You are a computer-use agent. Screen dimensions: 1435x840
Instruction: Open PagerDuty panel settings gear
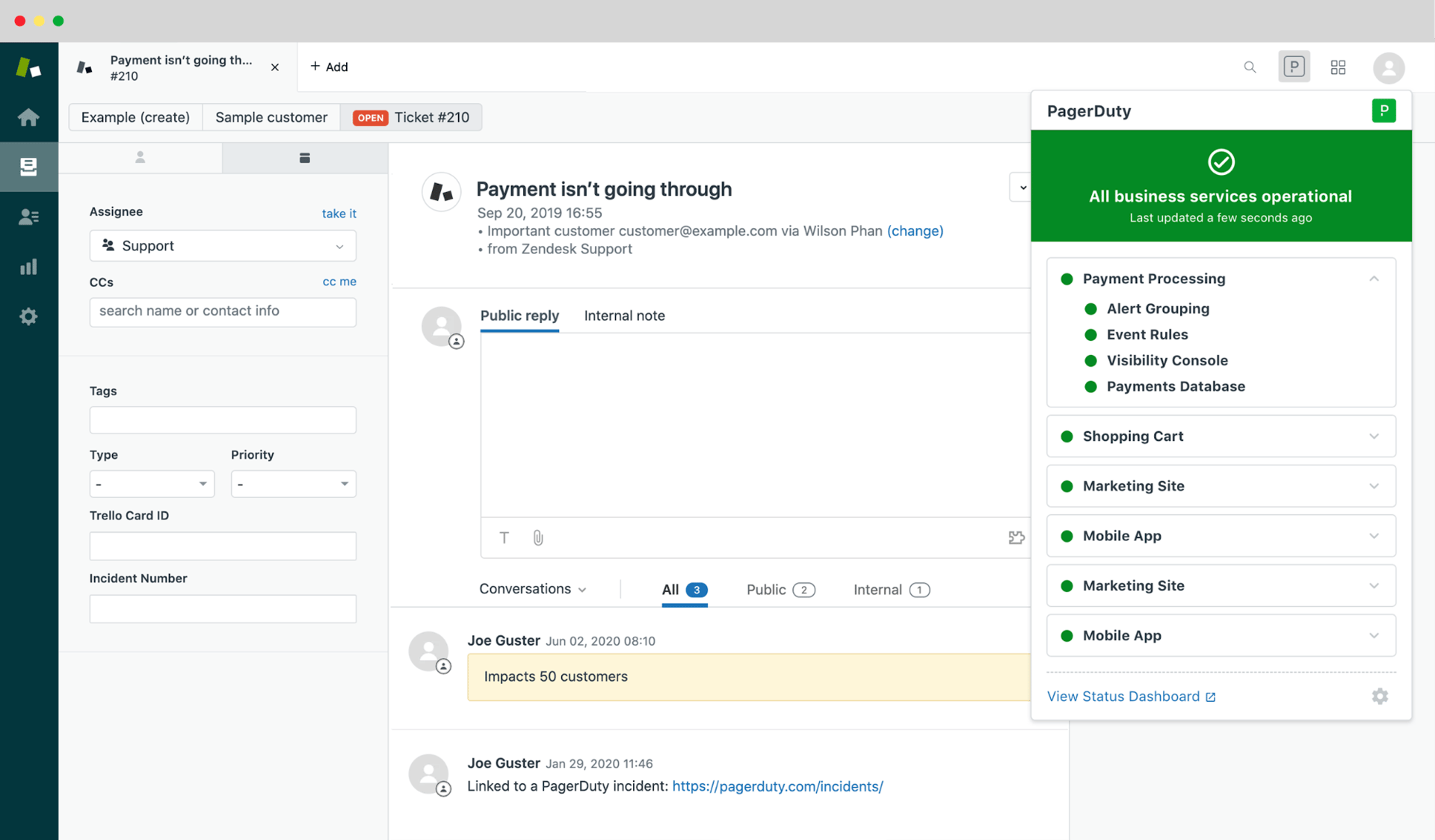(x=1380, y=697)
